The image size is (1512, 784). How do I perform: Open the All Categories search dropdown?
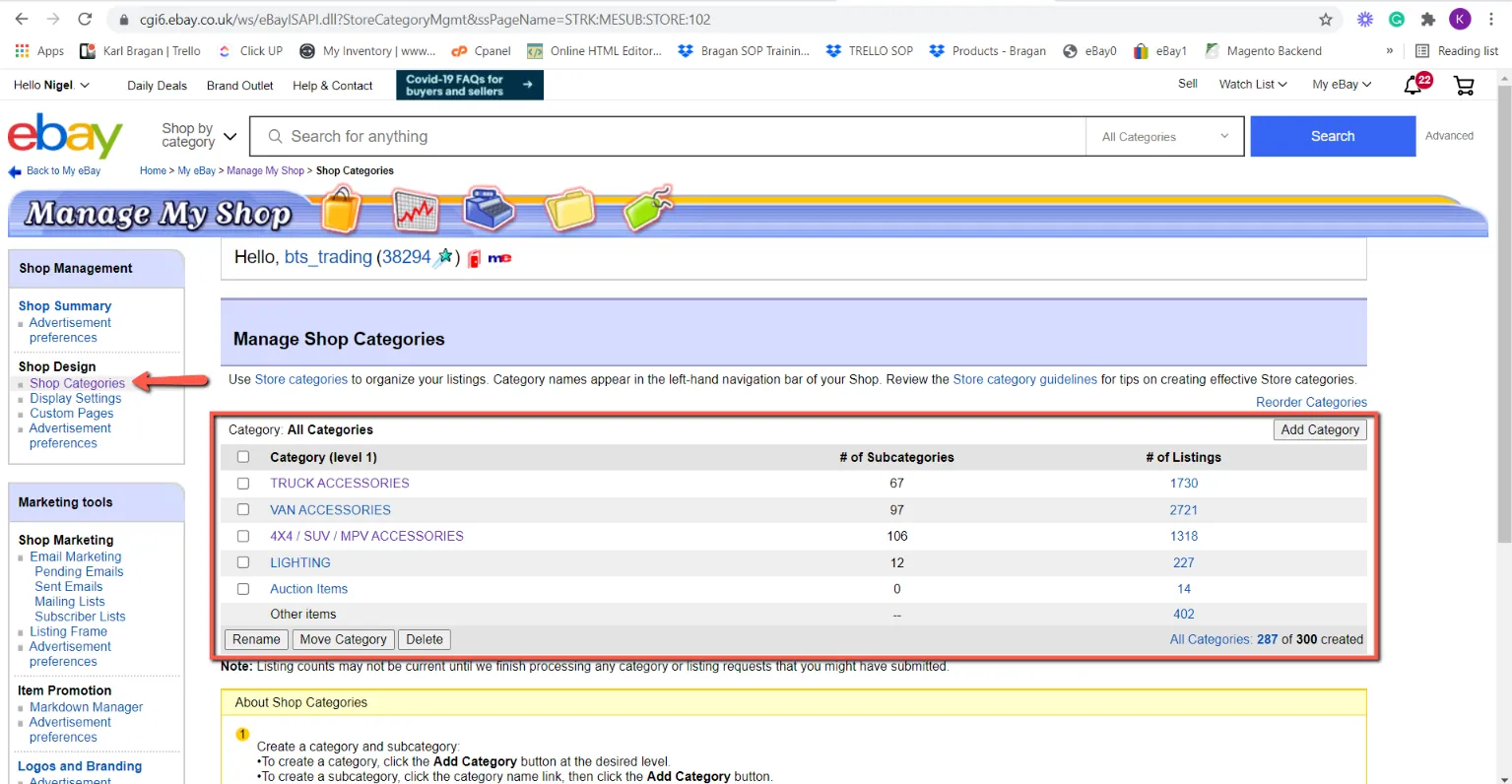pyautogui.click(x=1165, y=137)
